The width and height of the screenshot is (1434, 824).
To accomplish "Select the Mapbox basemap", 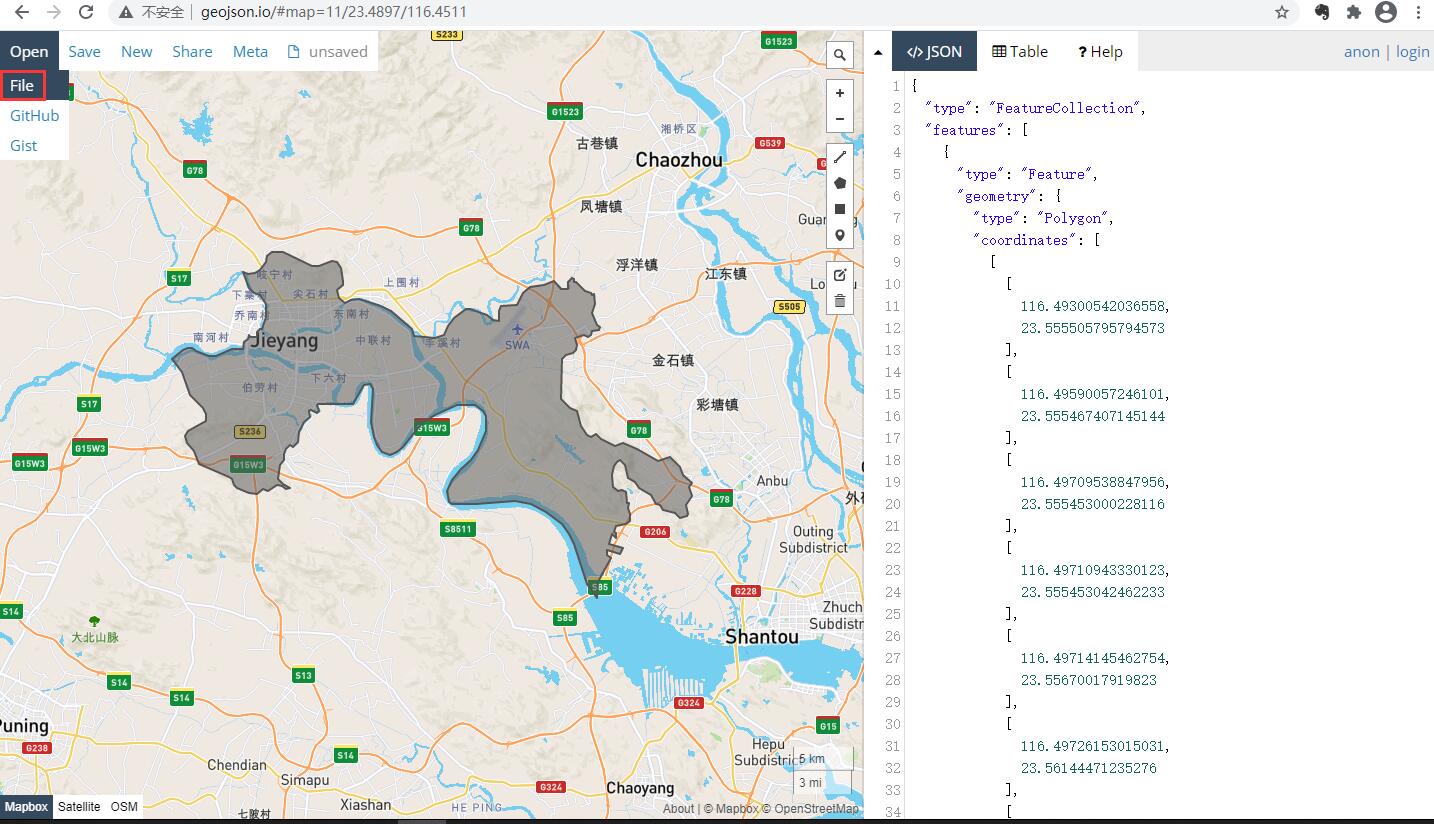I will pyautogui.click(x=26, y=807).
